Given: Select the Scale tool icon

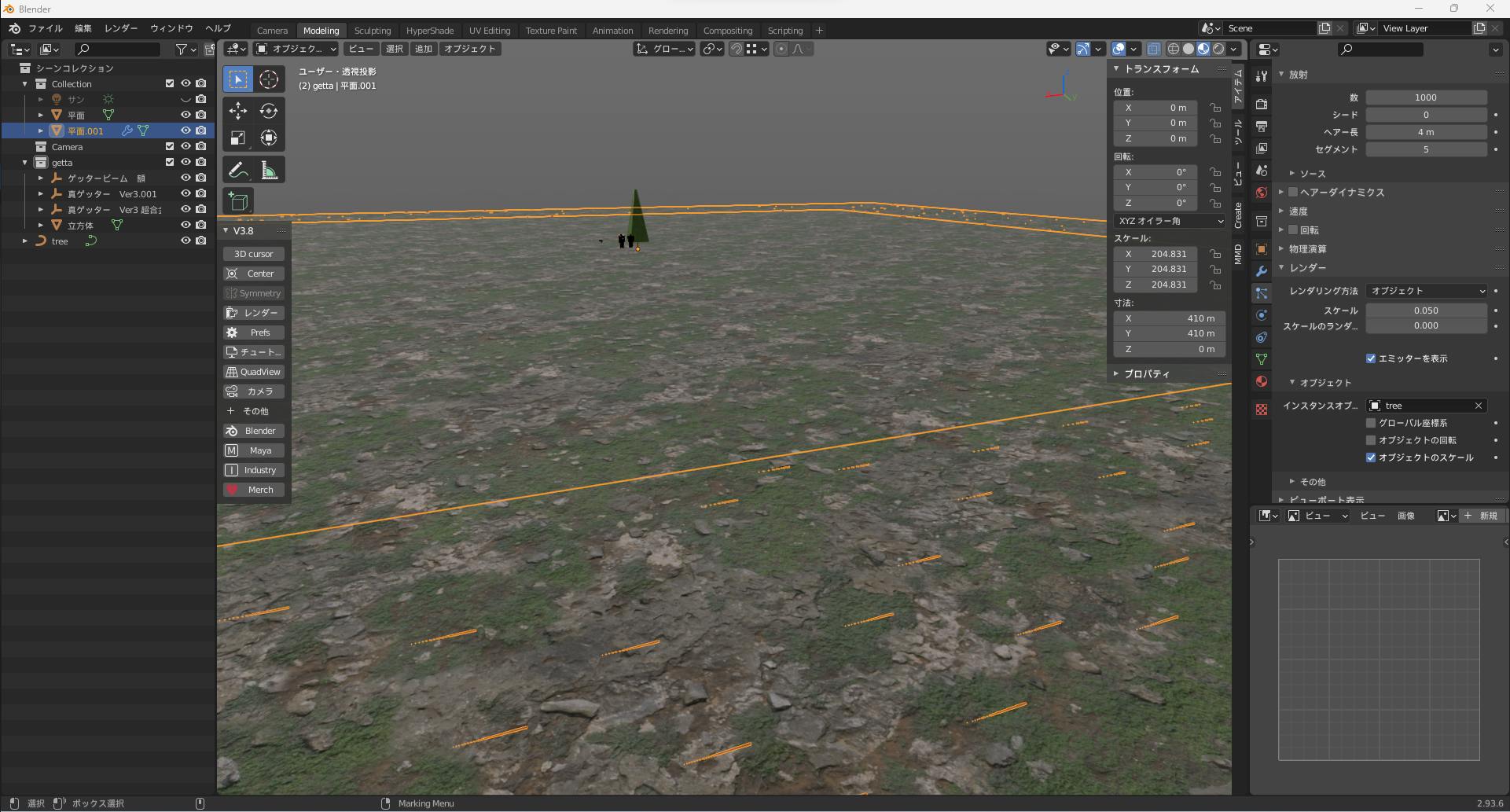Looking at the screenshot, I should coord(237,138).
